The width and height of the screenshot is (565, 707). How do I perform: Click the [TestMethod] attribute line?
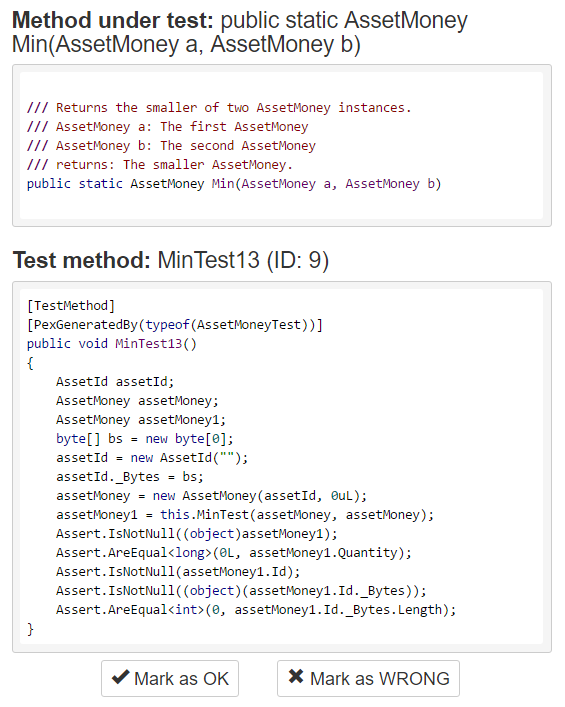[71, 306]
